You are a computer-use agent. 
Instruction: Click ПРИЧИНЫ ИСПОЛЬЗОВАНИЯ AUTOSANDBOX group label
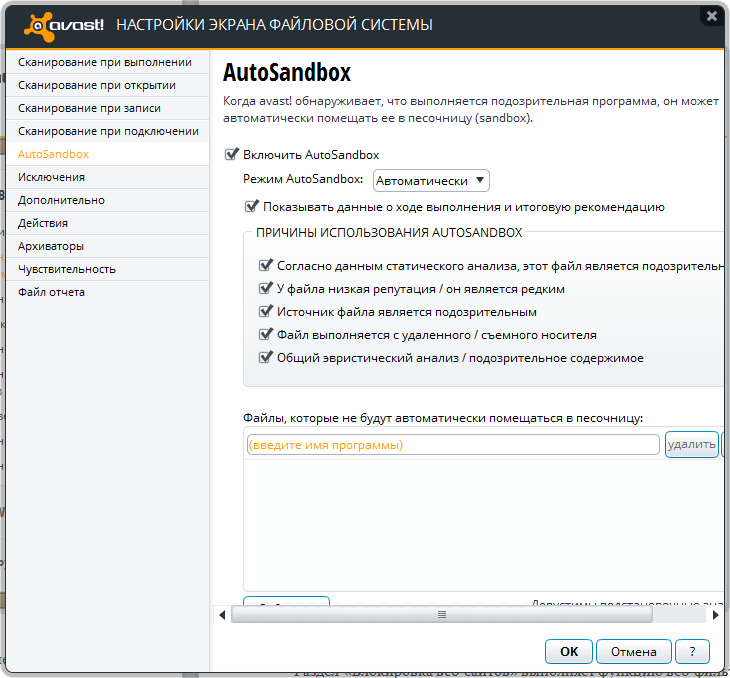pyautogui.click(x=389, y=233)
